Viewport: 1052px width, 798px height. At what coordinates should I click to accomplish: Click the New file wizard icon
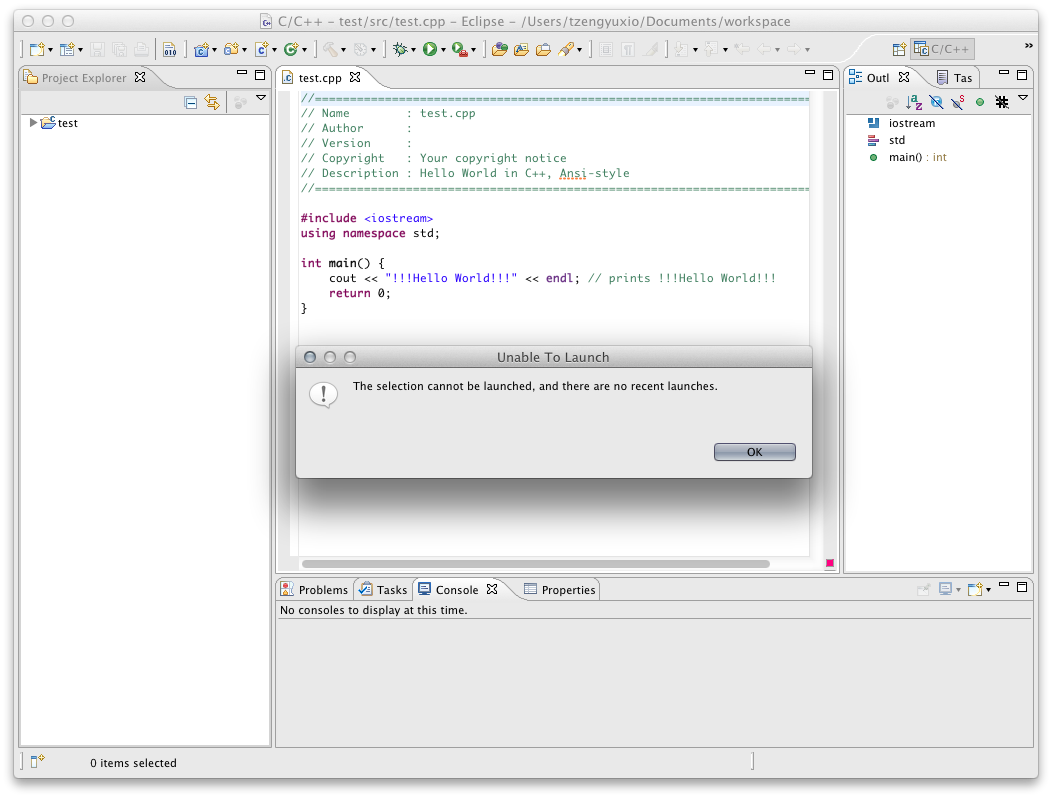tap(36, 48)
